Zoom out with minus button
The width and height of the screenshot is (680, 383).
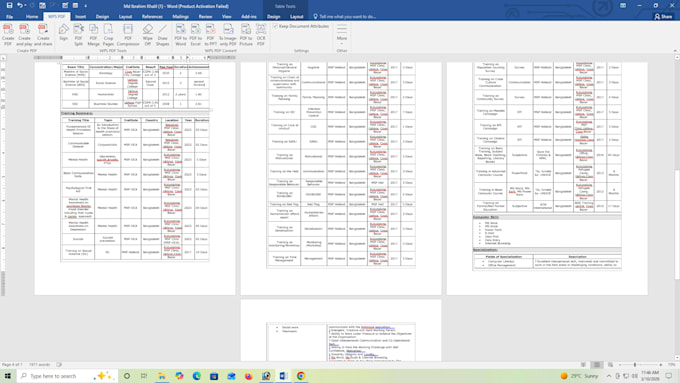(620, 365)
